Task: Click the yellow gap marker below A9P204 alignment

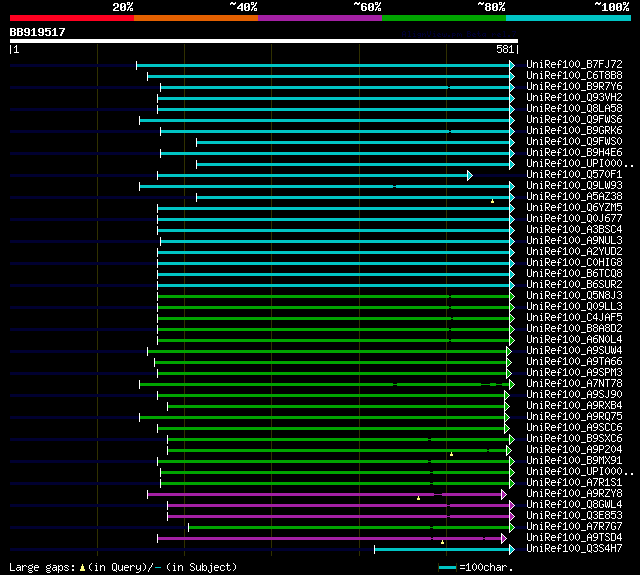Action: (451, 454)
